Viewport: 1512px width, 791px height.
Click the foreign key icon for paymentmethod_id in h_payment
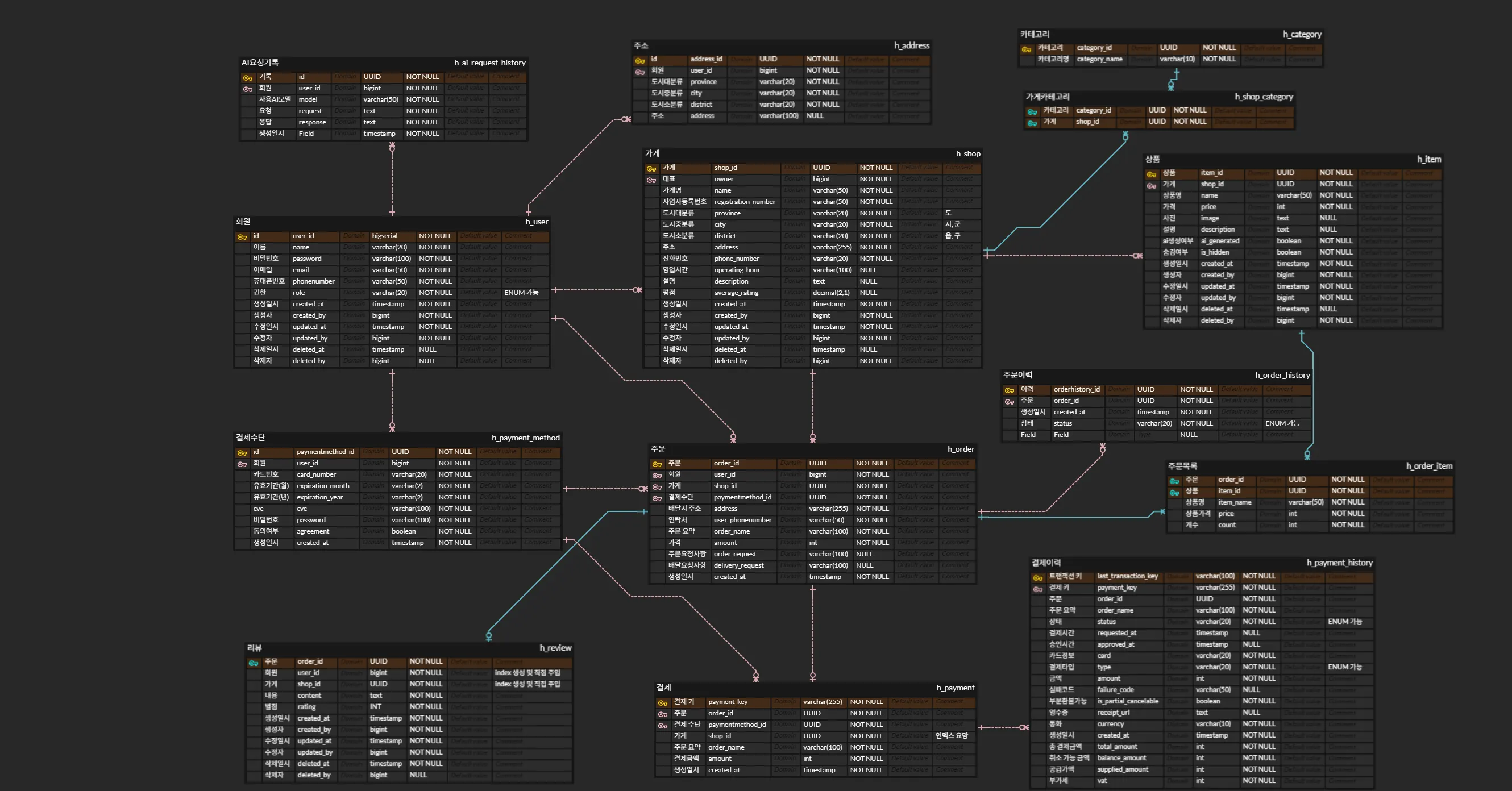click(663, 726)
